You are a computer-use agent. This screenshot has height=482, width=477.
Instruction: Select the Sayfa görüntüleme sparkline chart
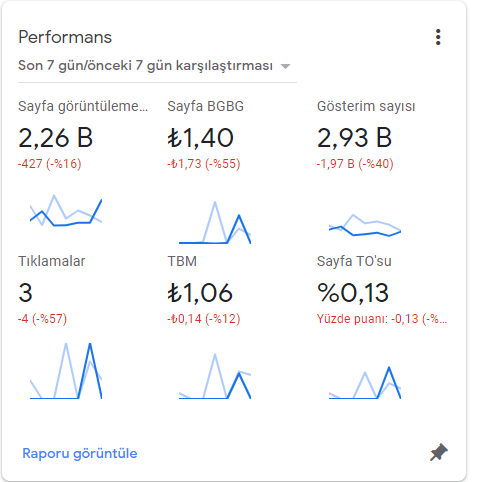(x=66, y=211)
